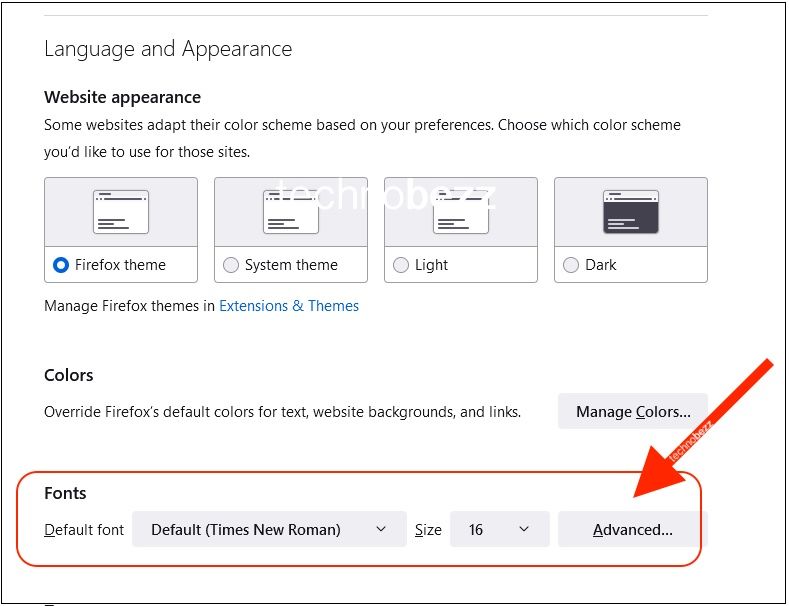
Task: Open the Default font dropdown
Action: (269, 529)
